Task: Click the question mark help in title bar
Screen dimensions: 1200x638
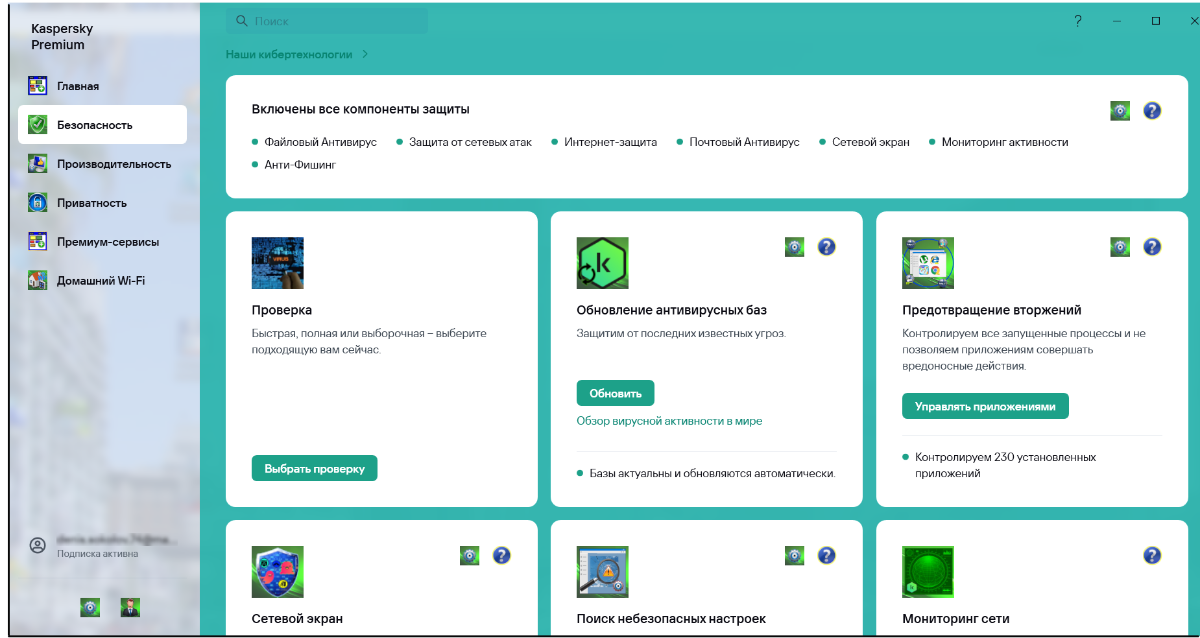Action: [1078, 21]
